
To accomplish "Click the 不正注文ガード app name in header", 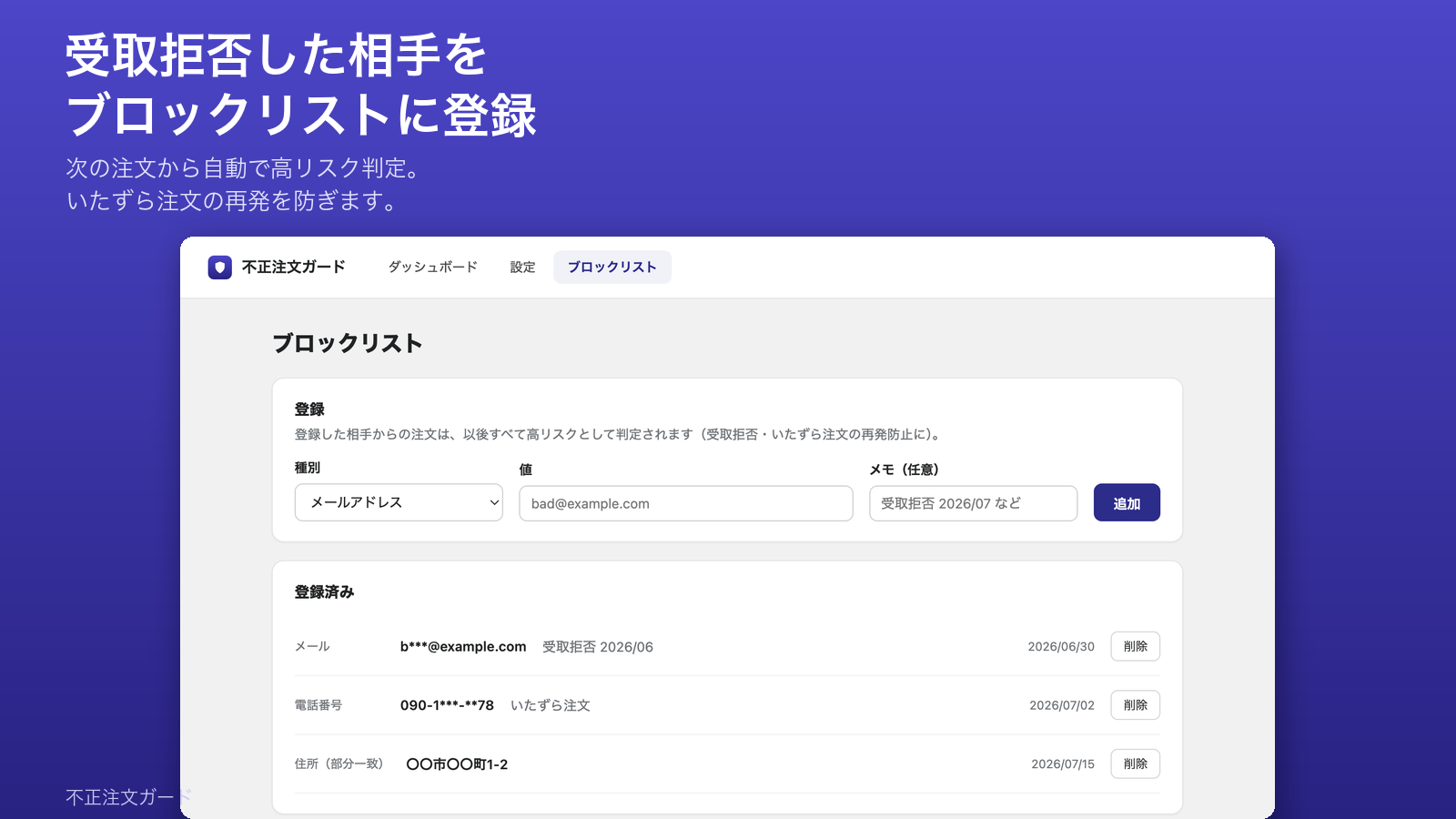I will coord(293,267).
